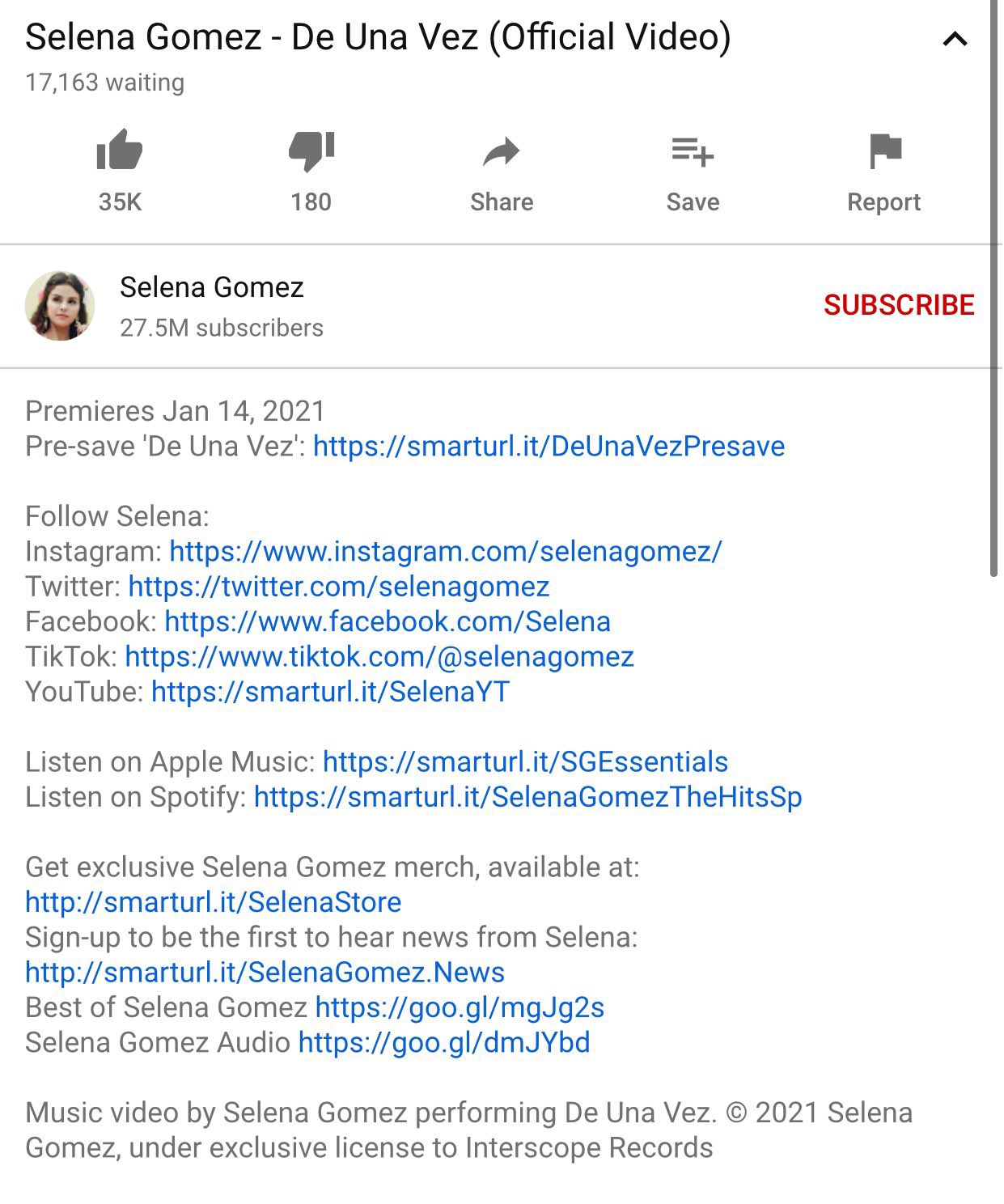Image resolution: width=1004 pixels, height=1204 pixels.
Task: Open the Facebook Selena page link
Action: 388,621
